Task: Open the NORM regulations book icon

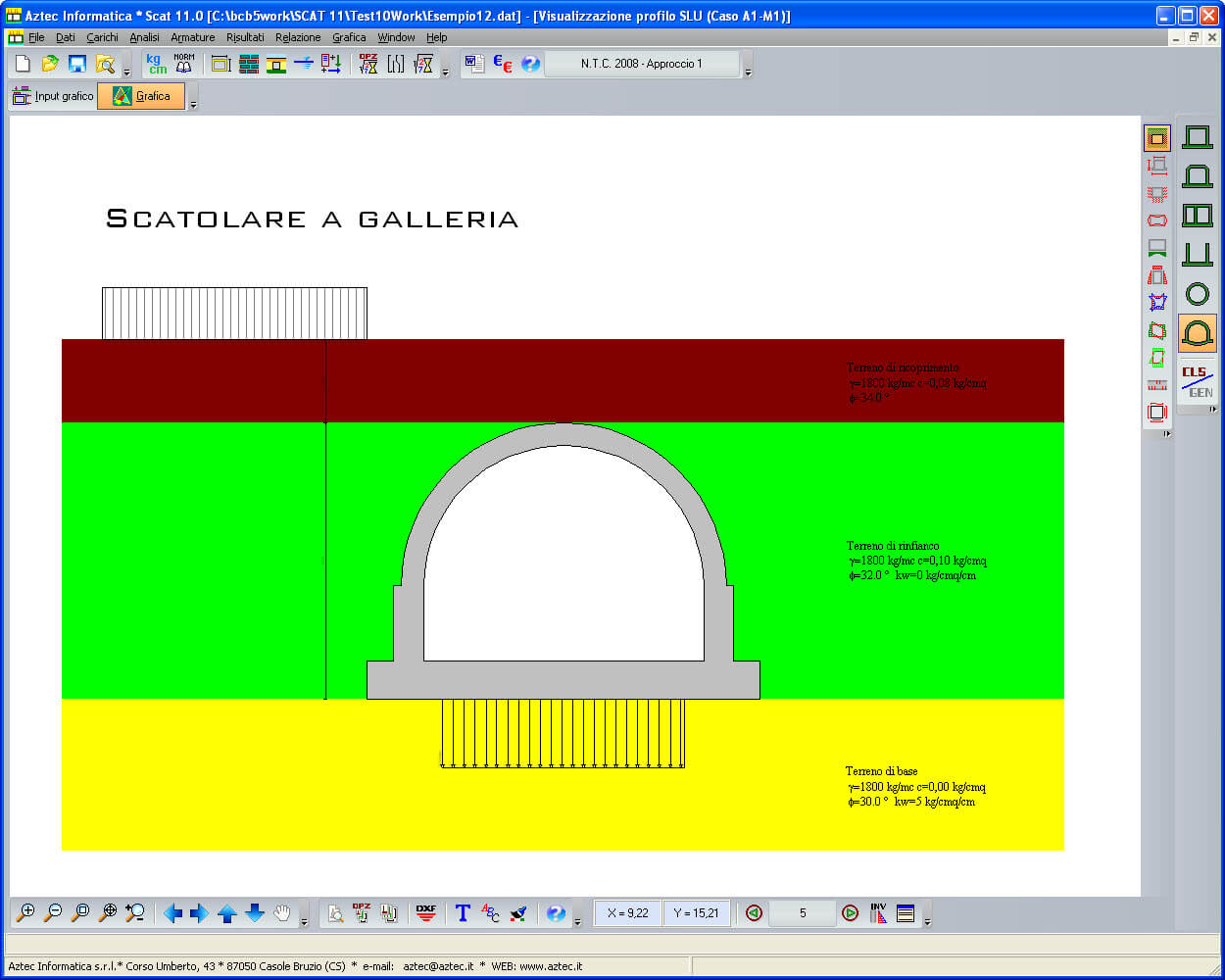Action: (x=184, y=65)
